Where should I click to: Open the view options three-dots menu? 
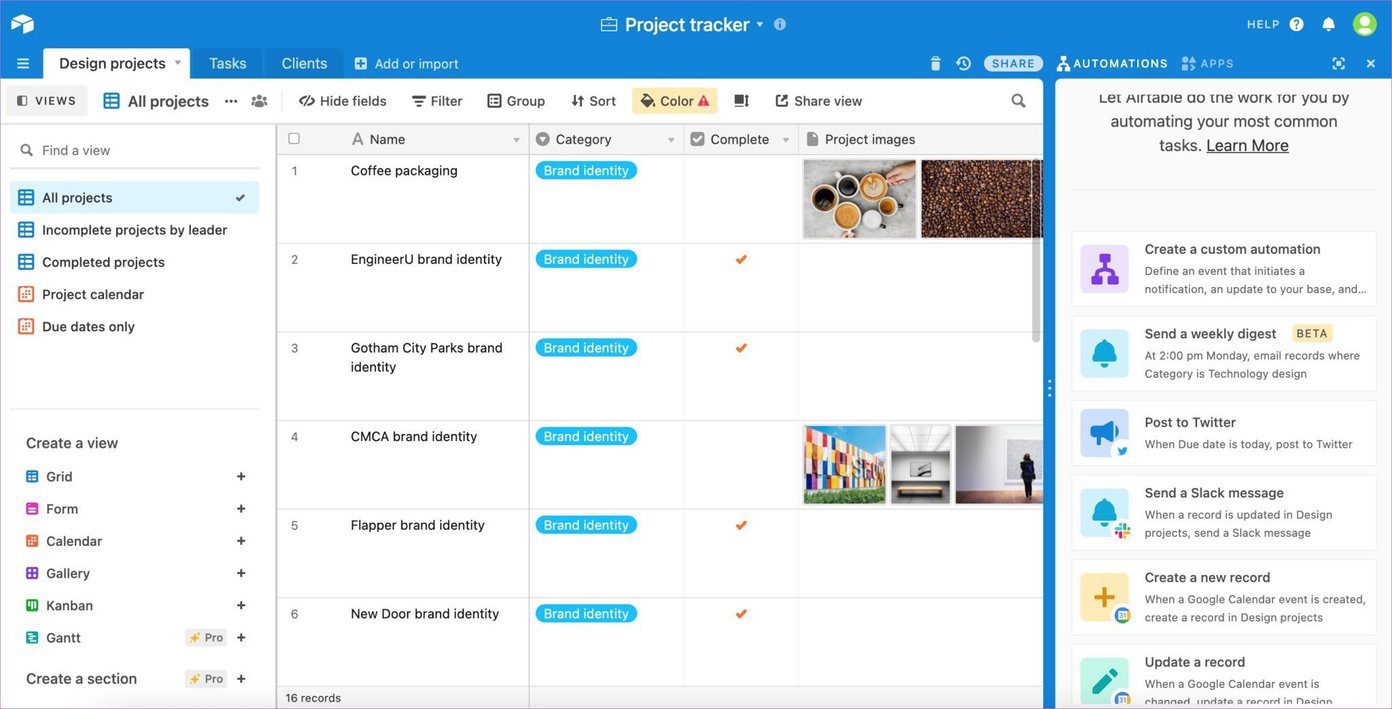[x=231, y=101]
